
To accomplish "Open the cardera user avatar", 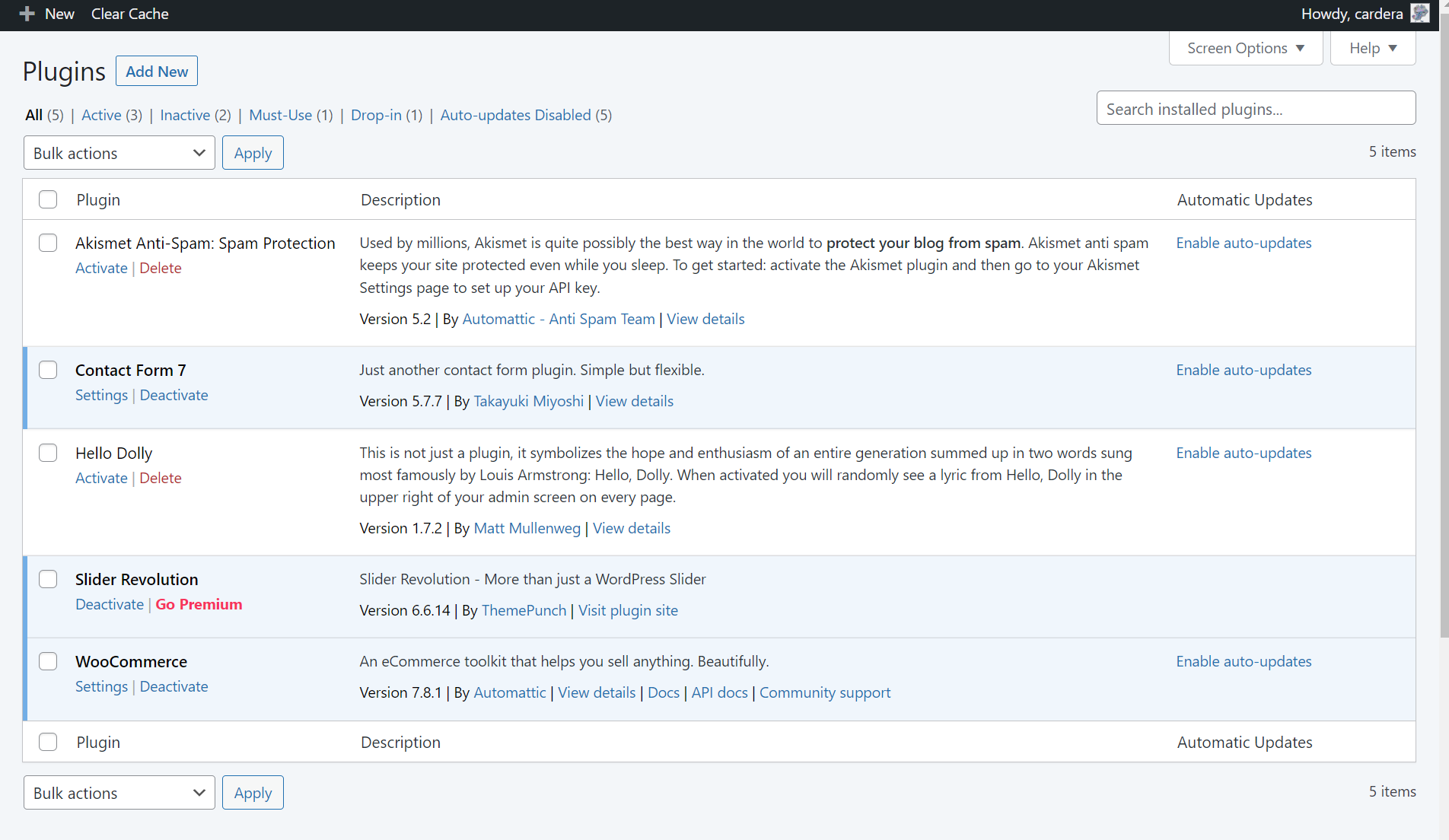I will 1419,14.
